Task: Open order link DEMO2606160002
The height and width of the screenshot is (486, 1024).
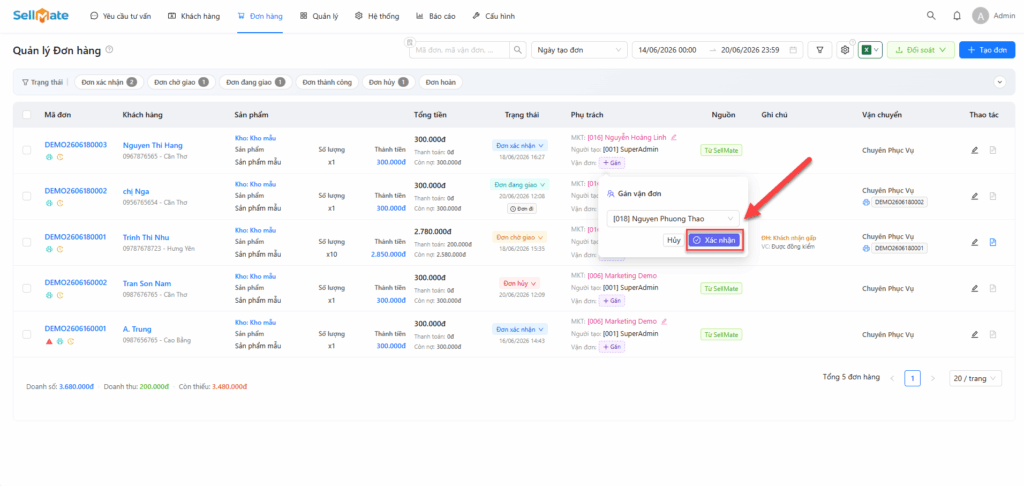Action: [76, 282]
